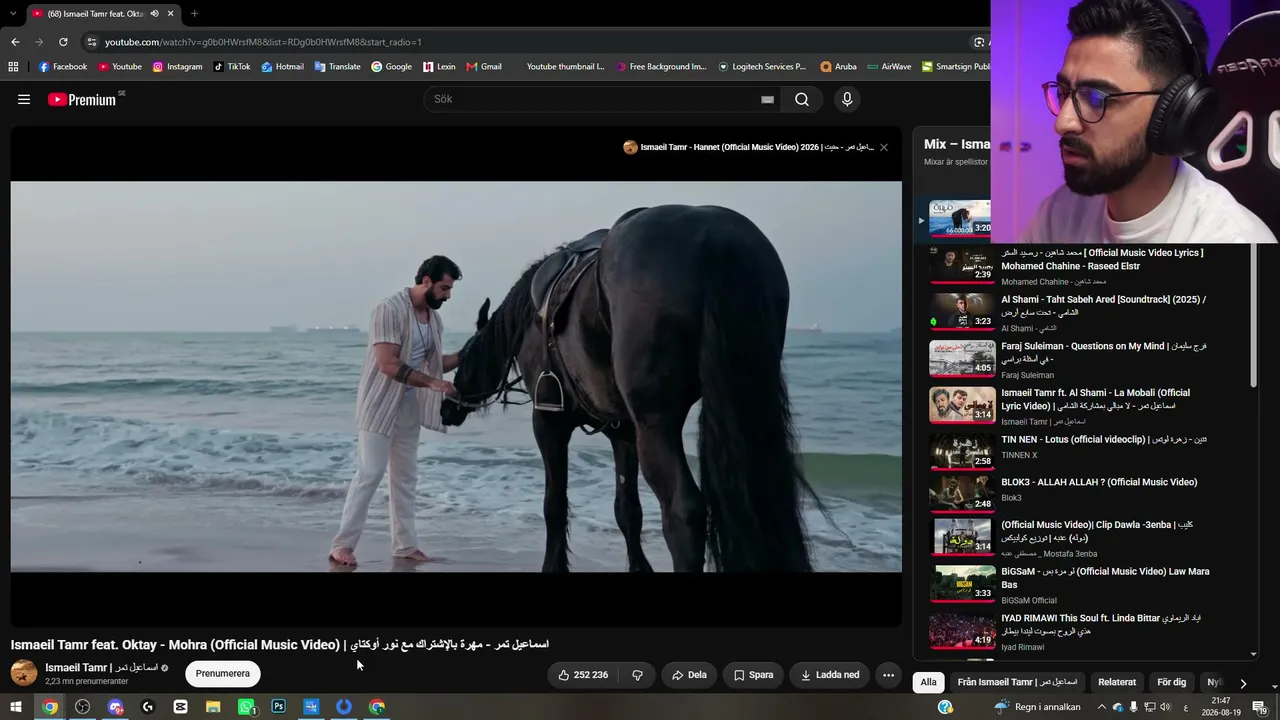
Task: Click the Prenumerera subscribe button
Action: coord(223,674)
